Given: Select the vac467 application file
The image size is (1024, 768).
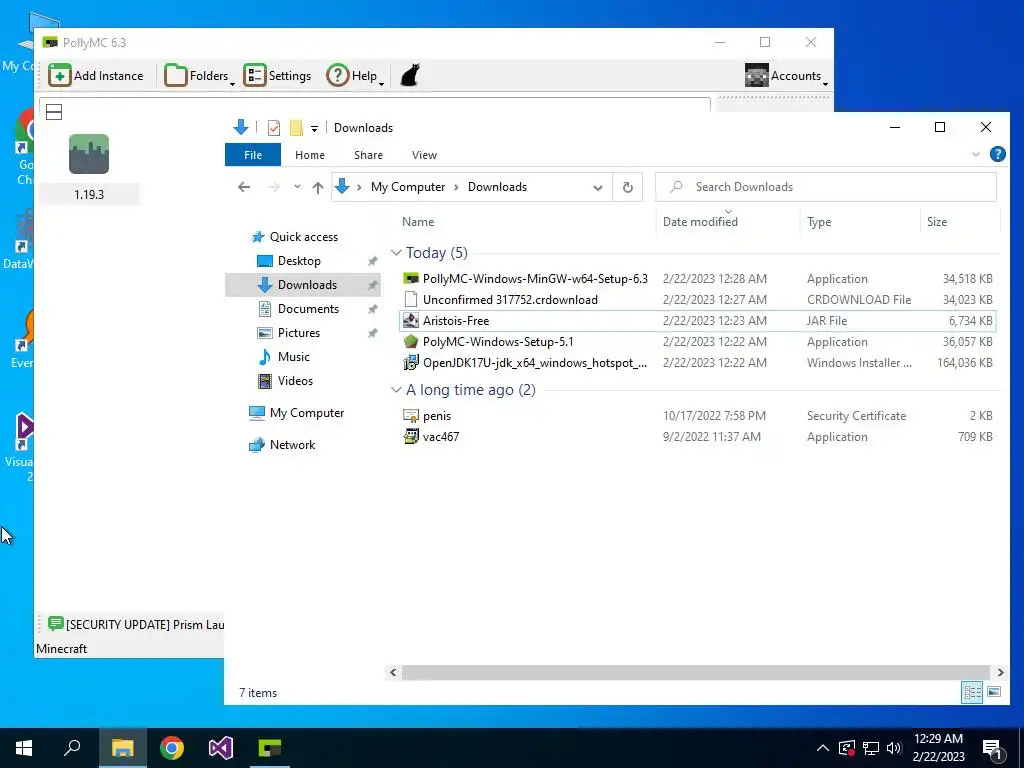Looking at the screenshot, I should coord(697,437).
